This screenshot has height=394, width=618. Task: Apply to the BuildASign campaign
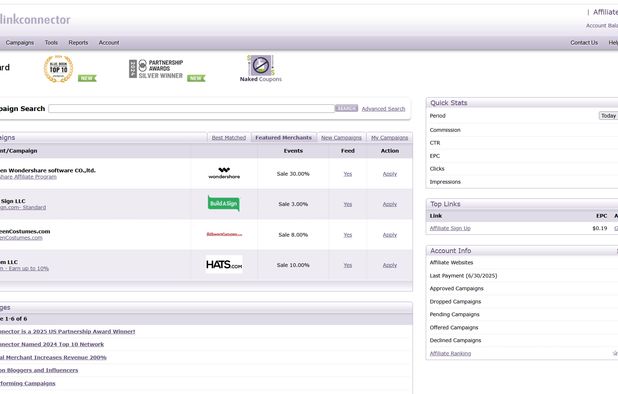pos(390,204)
